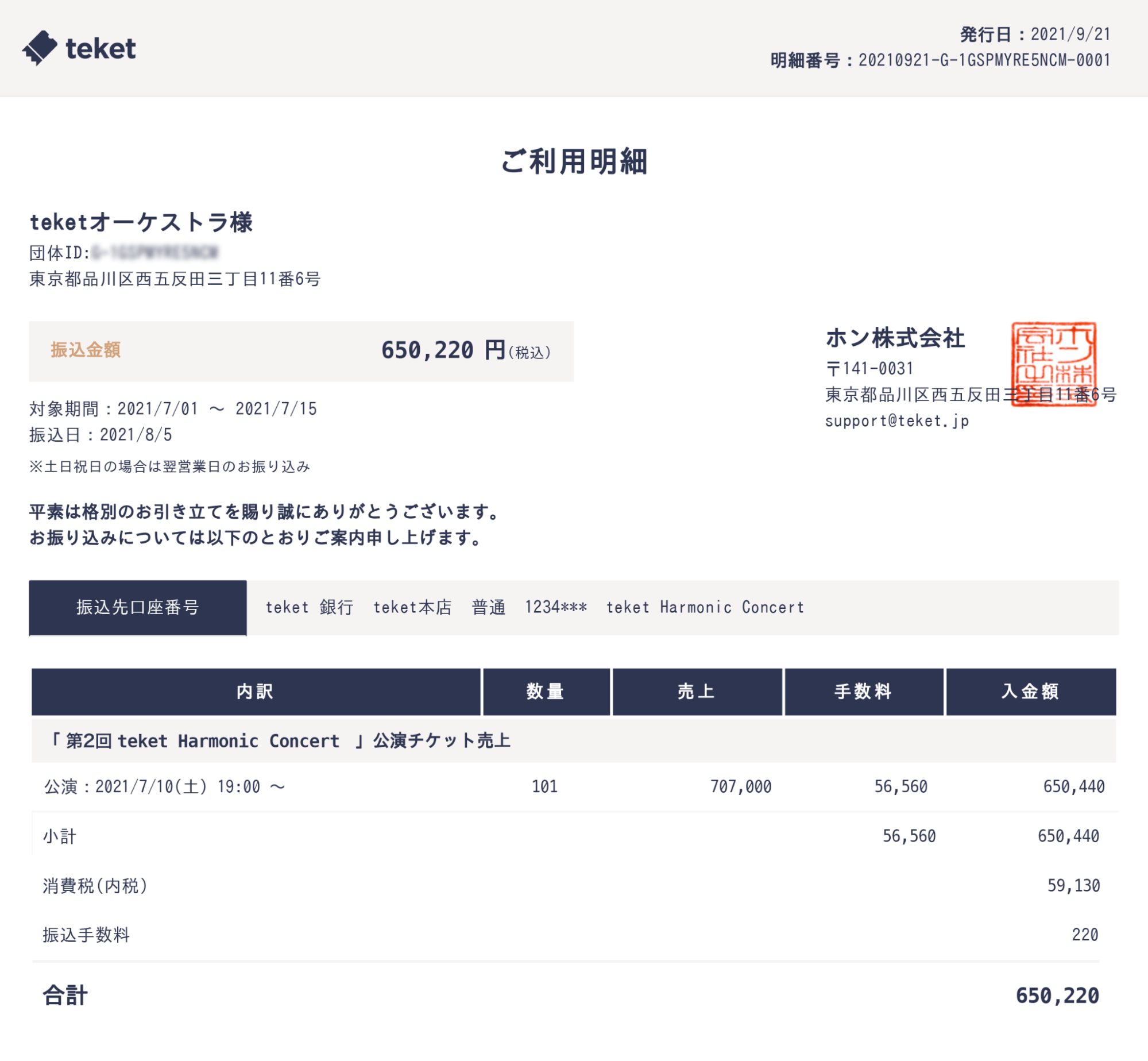Screen dimensions: 1148x1061
Task: Click the 振込日 2021/8/5 line
Action: coord(101,435)
